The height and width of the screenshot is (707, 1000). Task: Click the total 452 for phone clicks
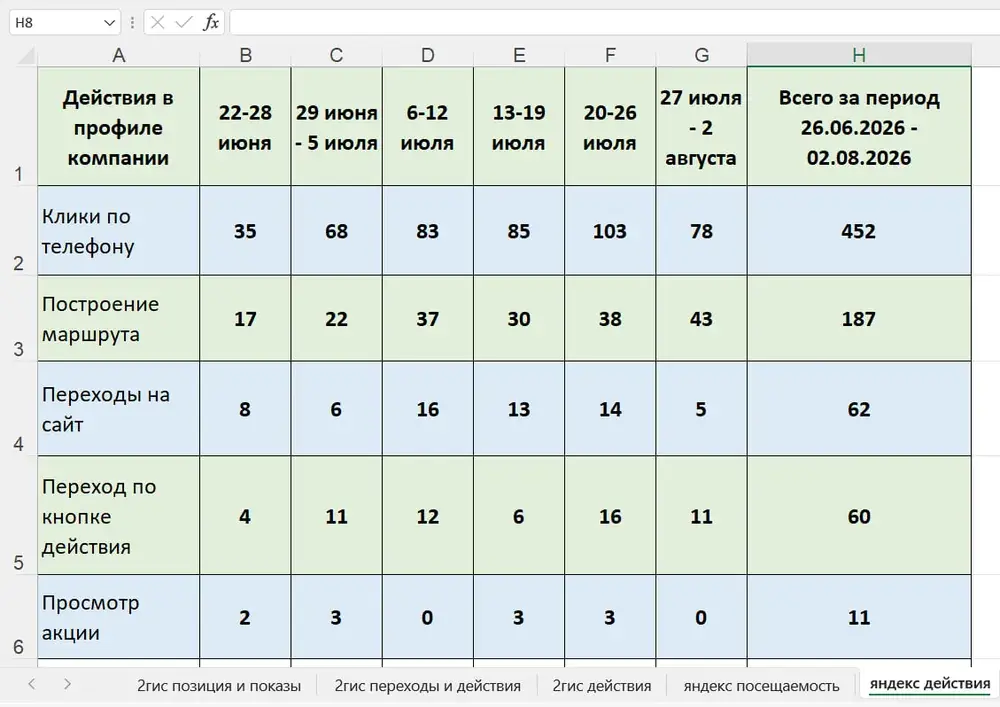(859, 231)
